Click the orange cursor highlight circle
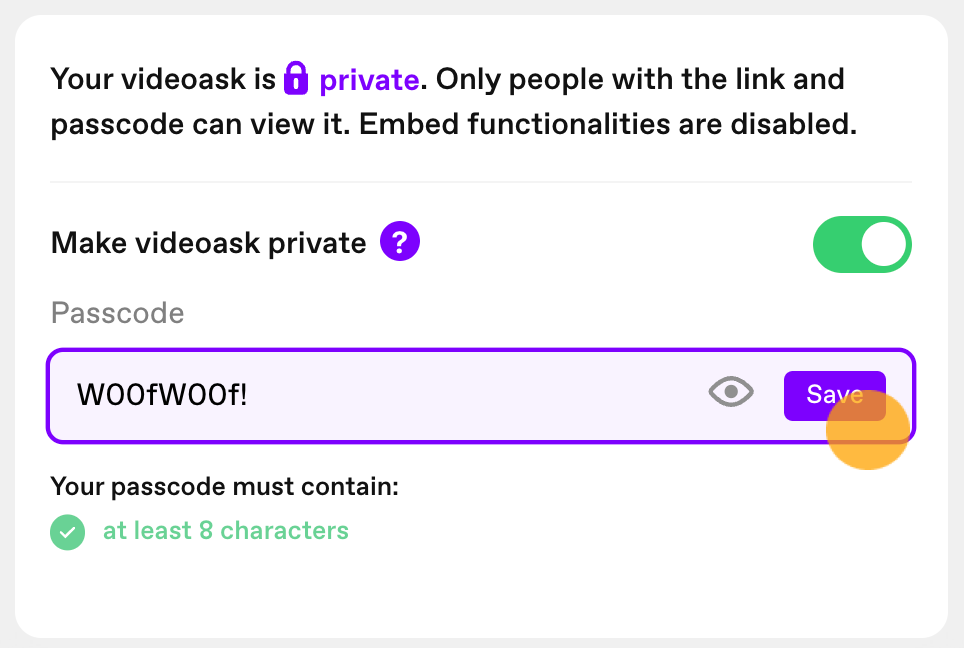The height and width of the screenshot is (648, 964). point(867,429)
